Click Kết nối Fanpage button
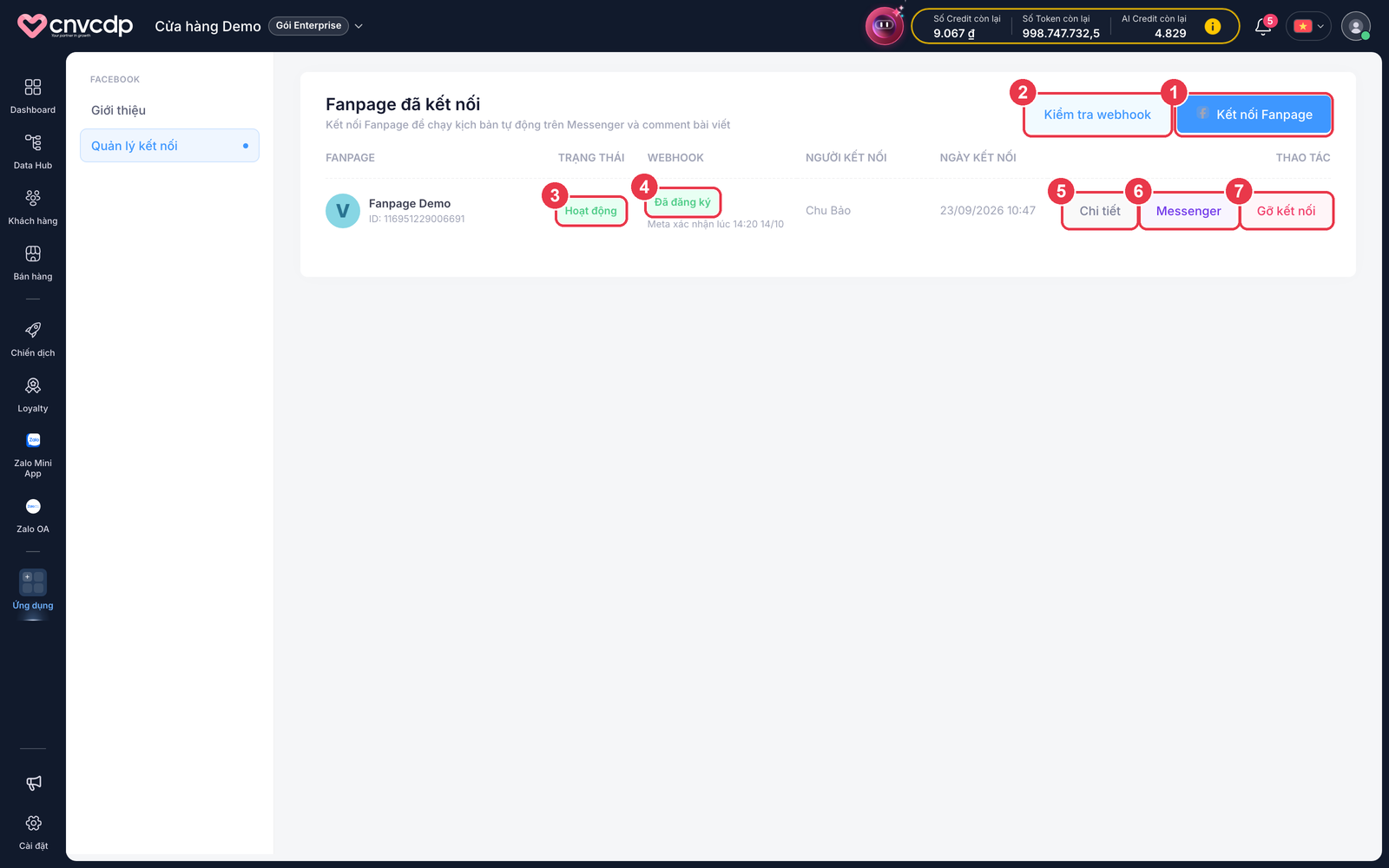Viewport: 1389px width, 868px height. (x=1254, y=115)
